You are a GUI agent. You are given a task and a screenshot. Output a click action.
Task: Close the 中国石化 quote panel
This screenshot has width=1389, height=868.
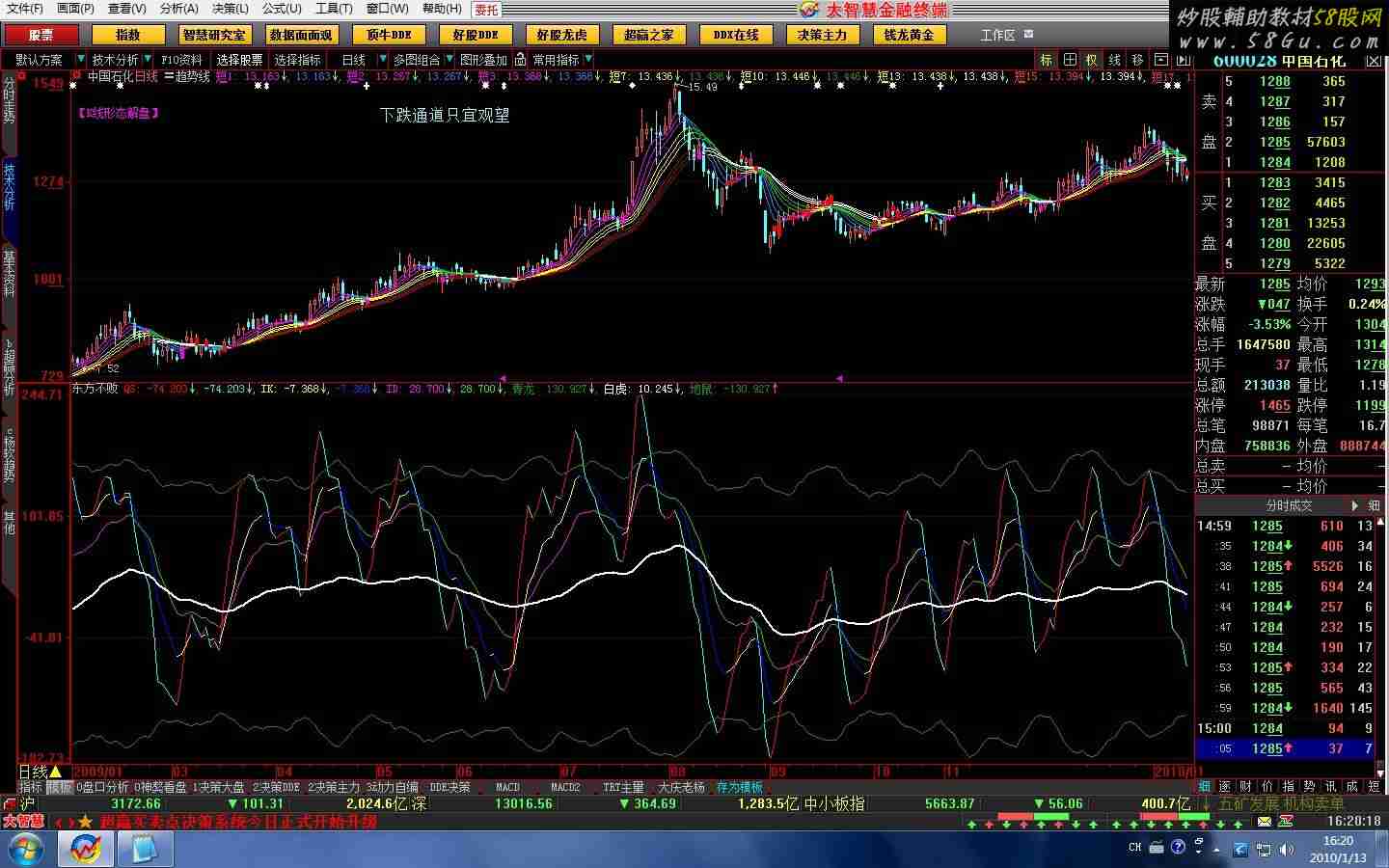(x=1374, y=62)
